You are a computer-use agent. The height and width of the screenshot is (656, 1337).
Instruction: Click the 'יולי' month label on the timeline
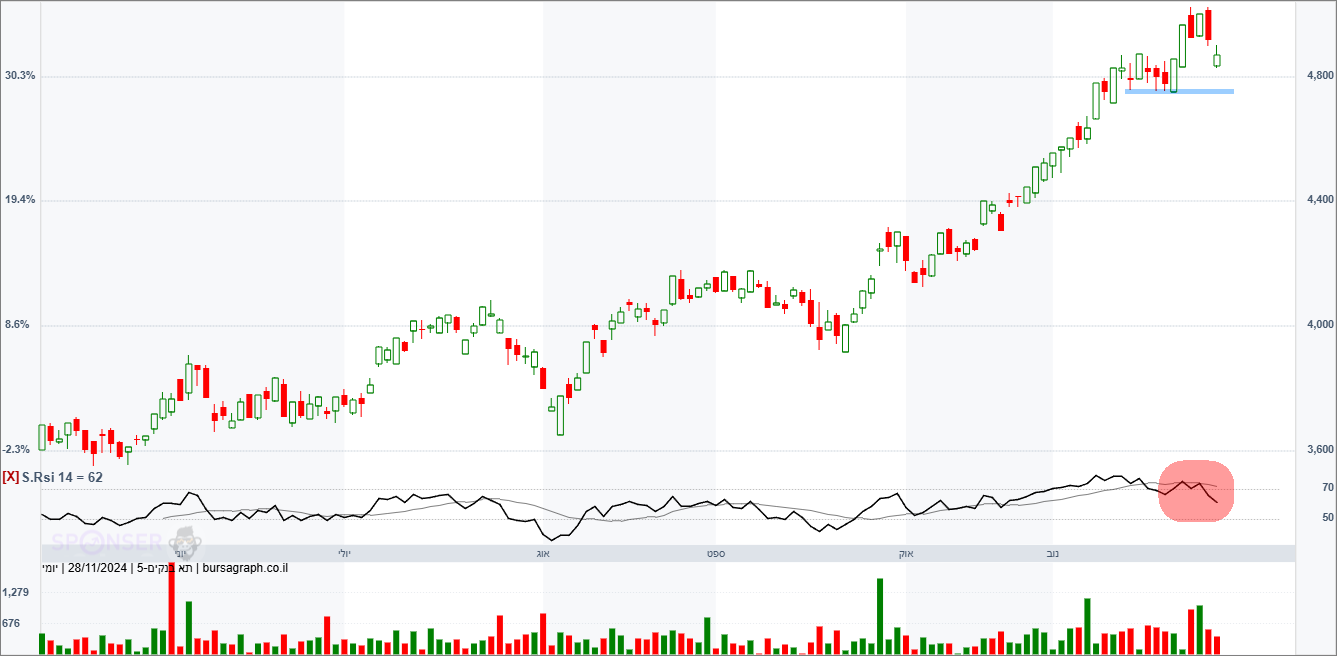coord(344,553)
